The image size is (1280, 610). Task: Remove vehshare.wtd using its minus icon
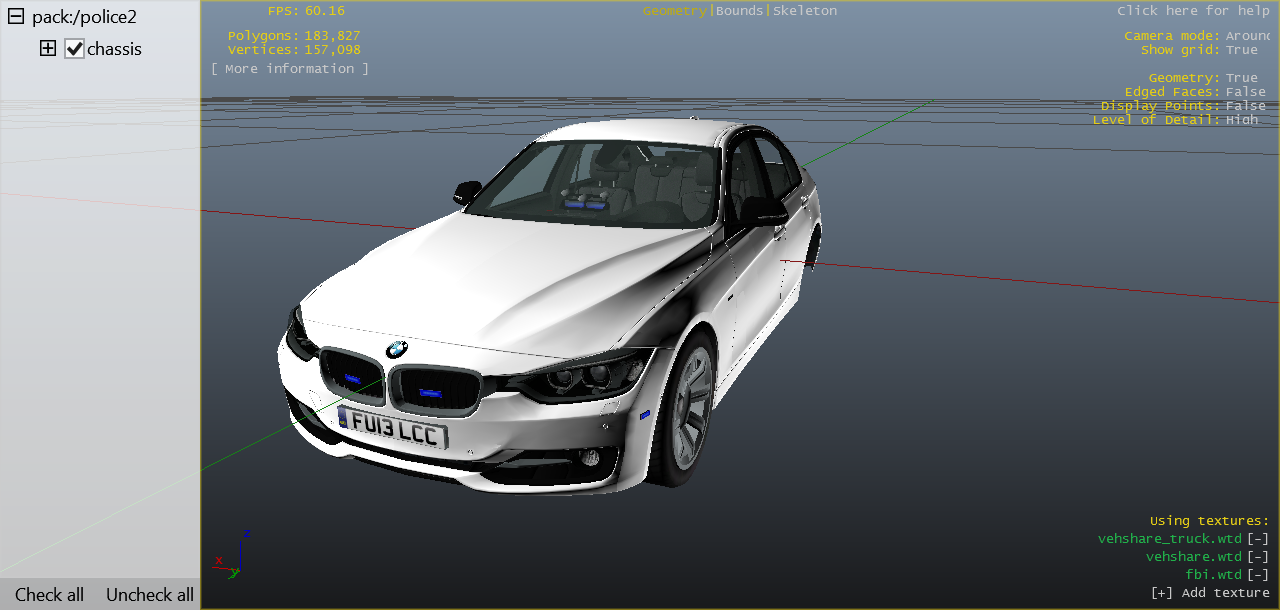(x=1257, y=557)
